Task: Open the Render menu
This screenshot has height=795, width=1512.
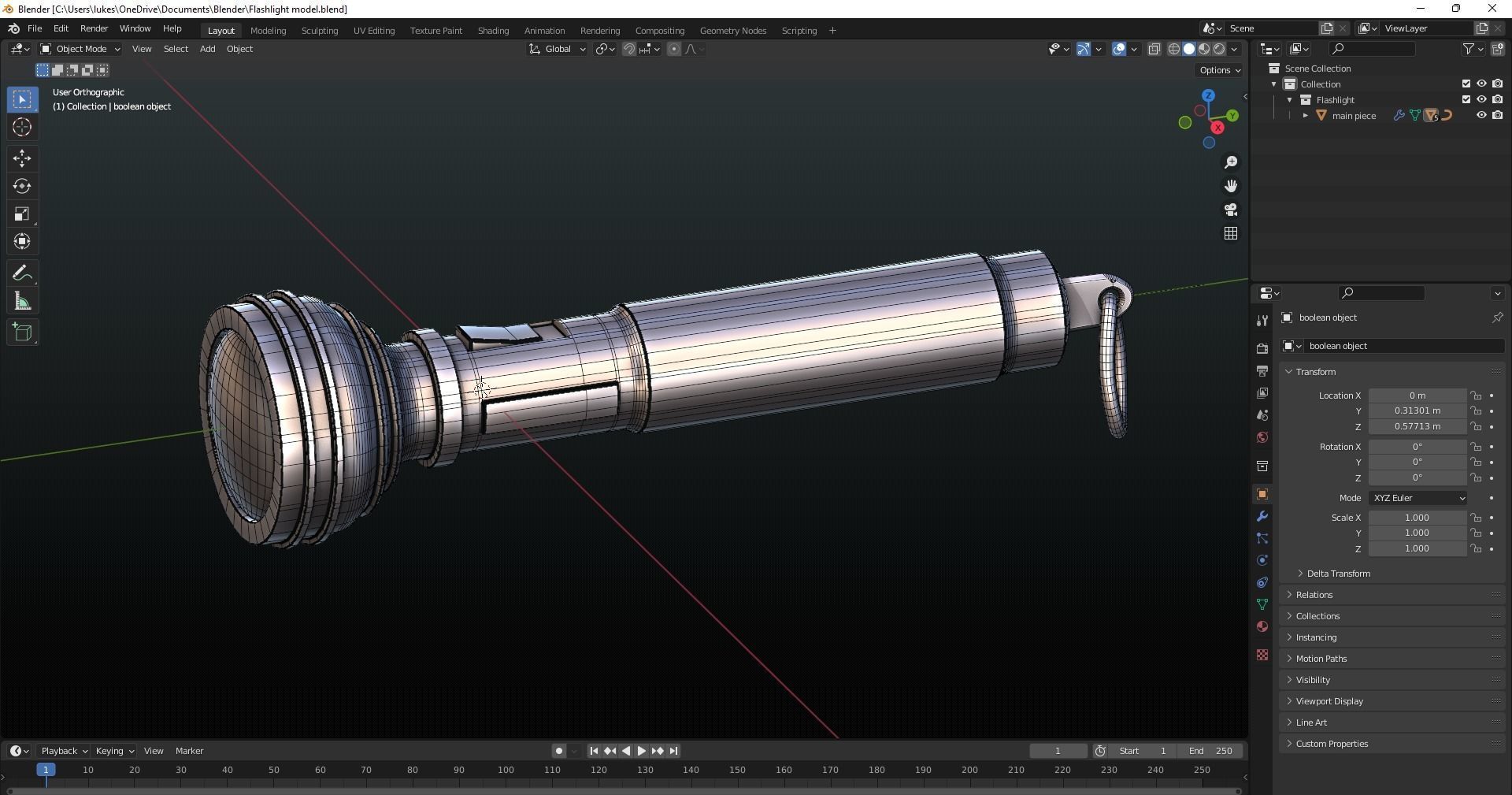Action: (x=94, y=28)
